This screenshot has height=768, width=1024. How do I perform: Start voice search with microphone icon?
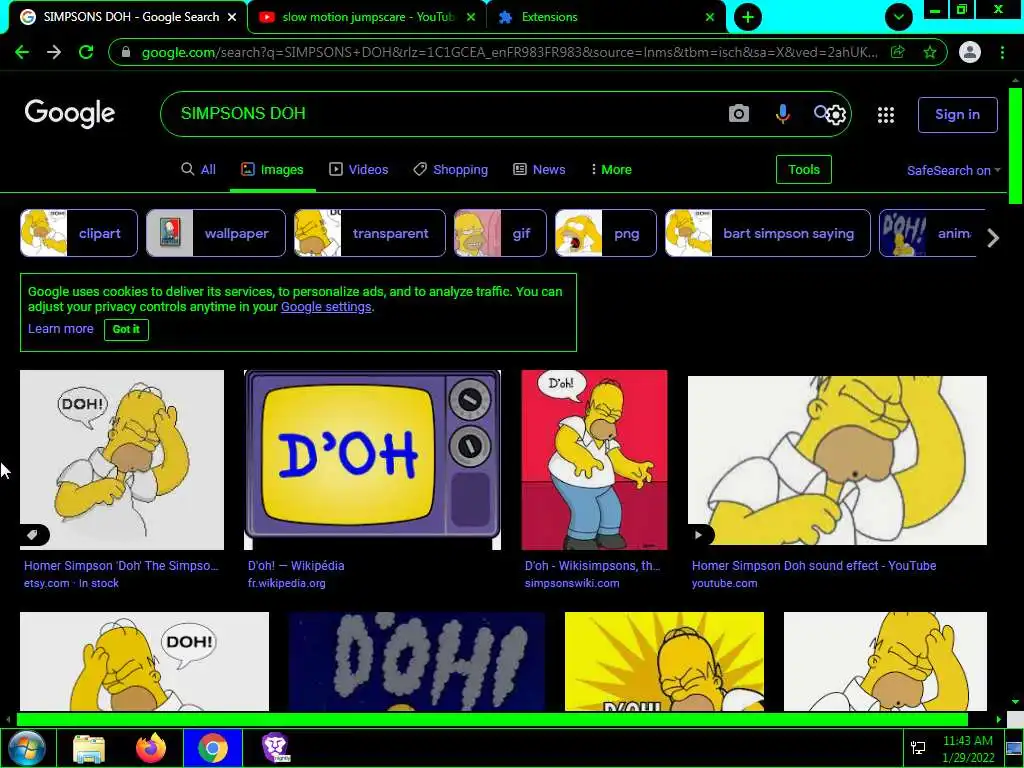coord(782,114)
